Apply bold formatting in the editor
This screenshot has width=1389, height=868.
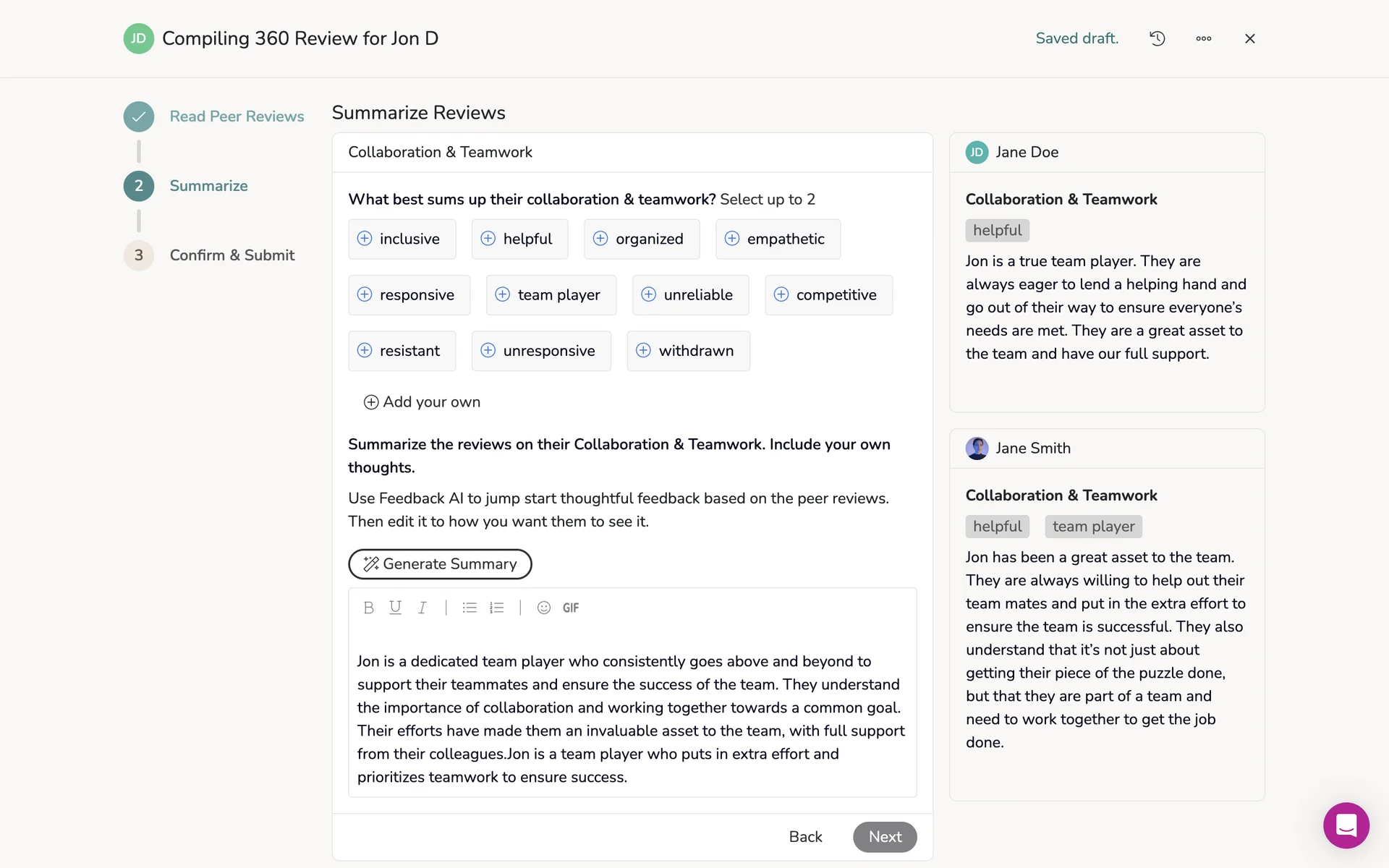point(368,608)
